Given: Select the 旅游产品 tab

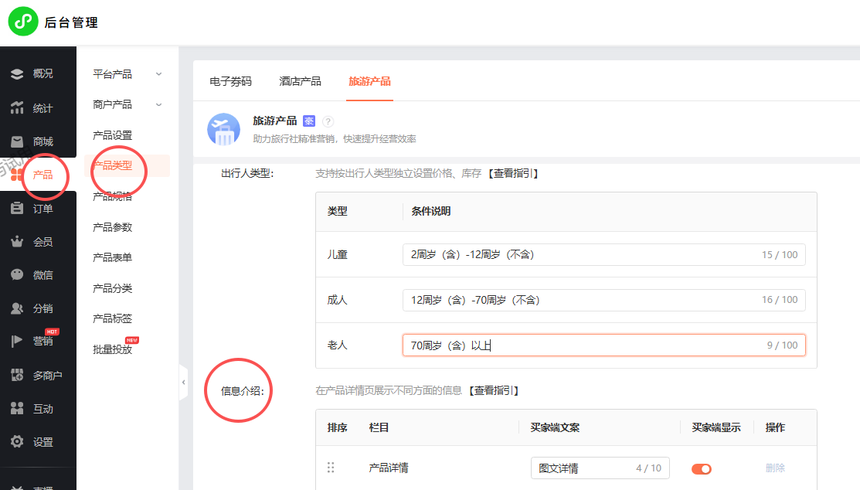Looking at the screenshot, I should tap(370, 81).
